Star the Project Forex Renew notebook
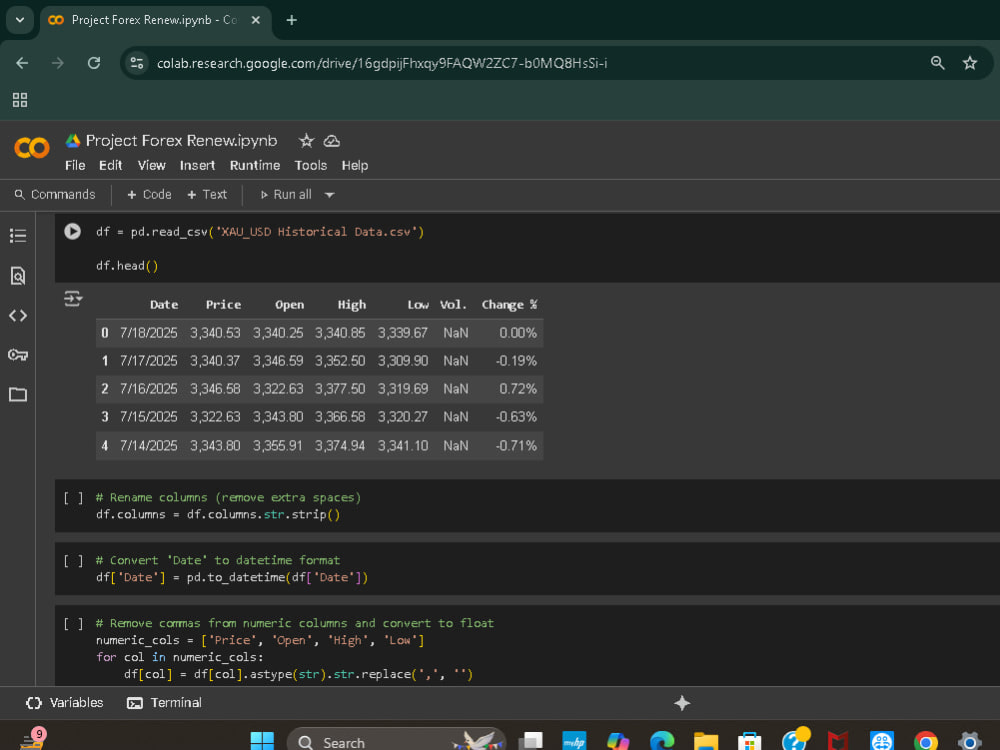 click(306, 141)
